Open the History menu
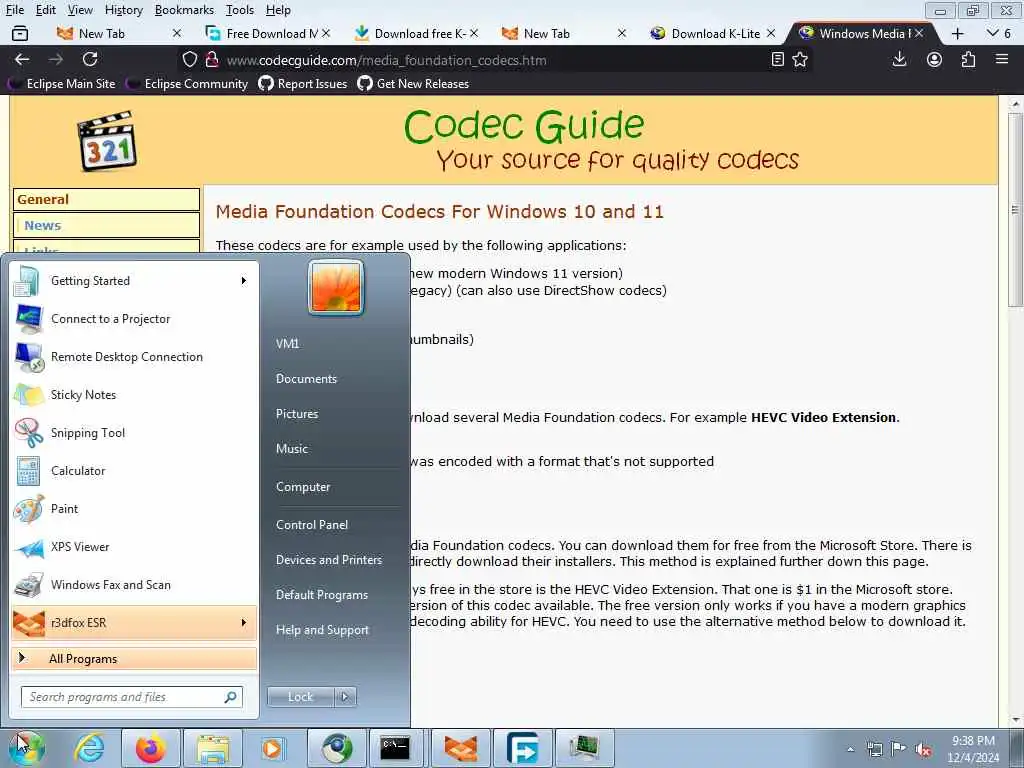Viewport: 1024px width, 768px height. coord(123,10)
